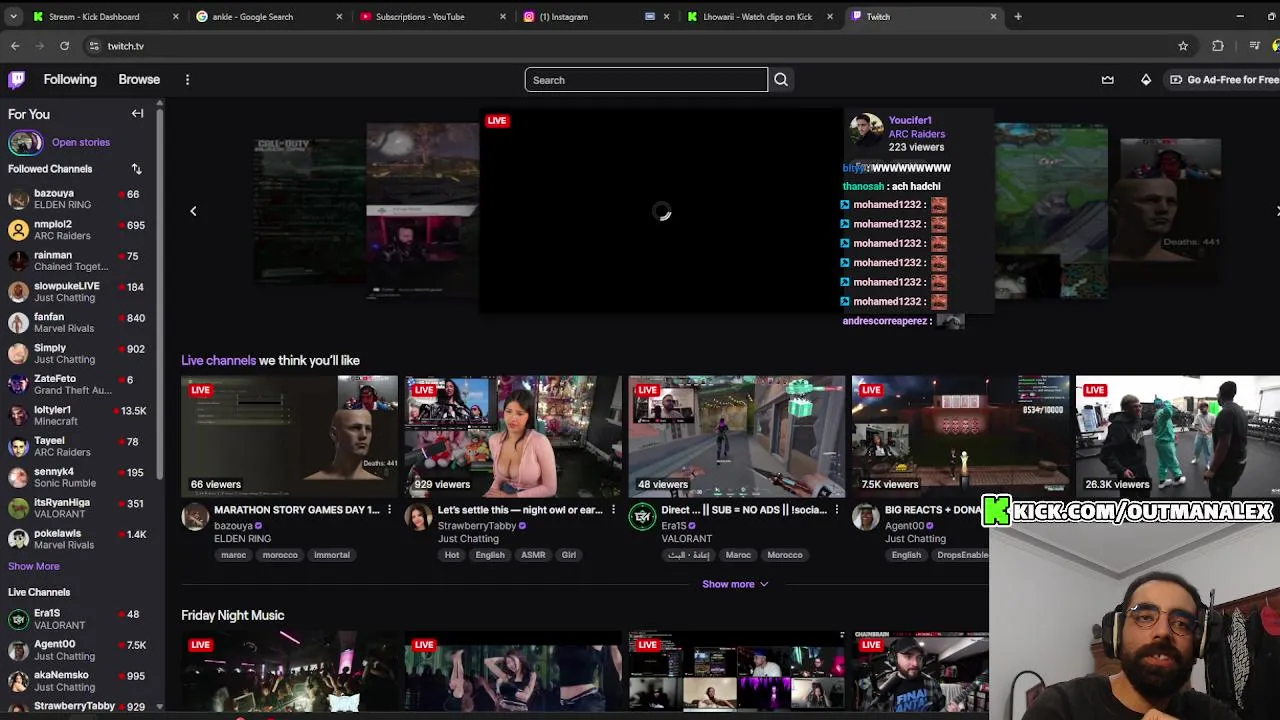
Task: Open Era1S VALORANT stream thumbnail
Action: pos(737,436)
